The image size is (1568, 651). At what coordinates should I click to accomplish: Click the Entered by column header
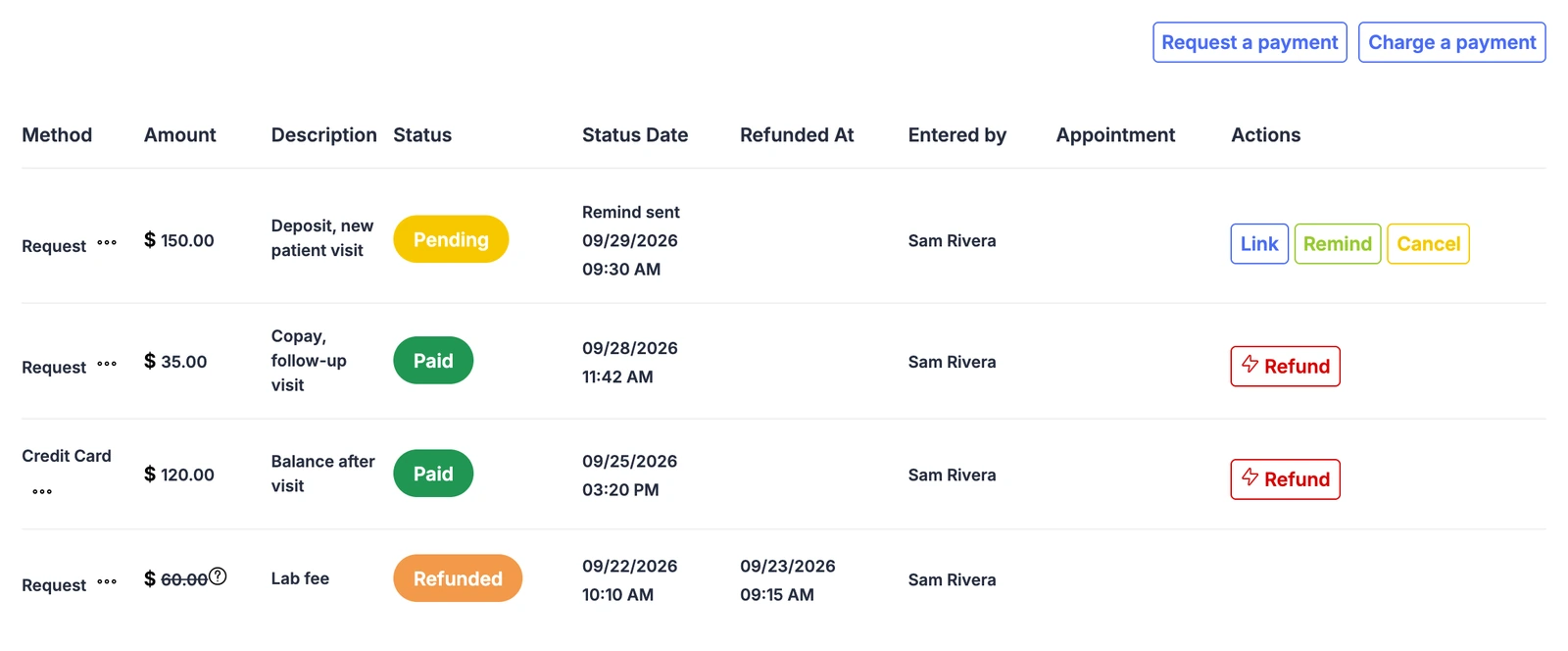957,135
